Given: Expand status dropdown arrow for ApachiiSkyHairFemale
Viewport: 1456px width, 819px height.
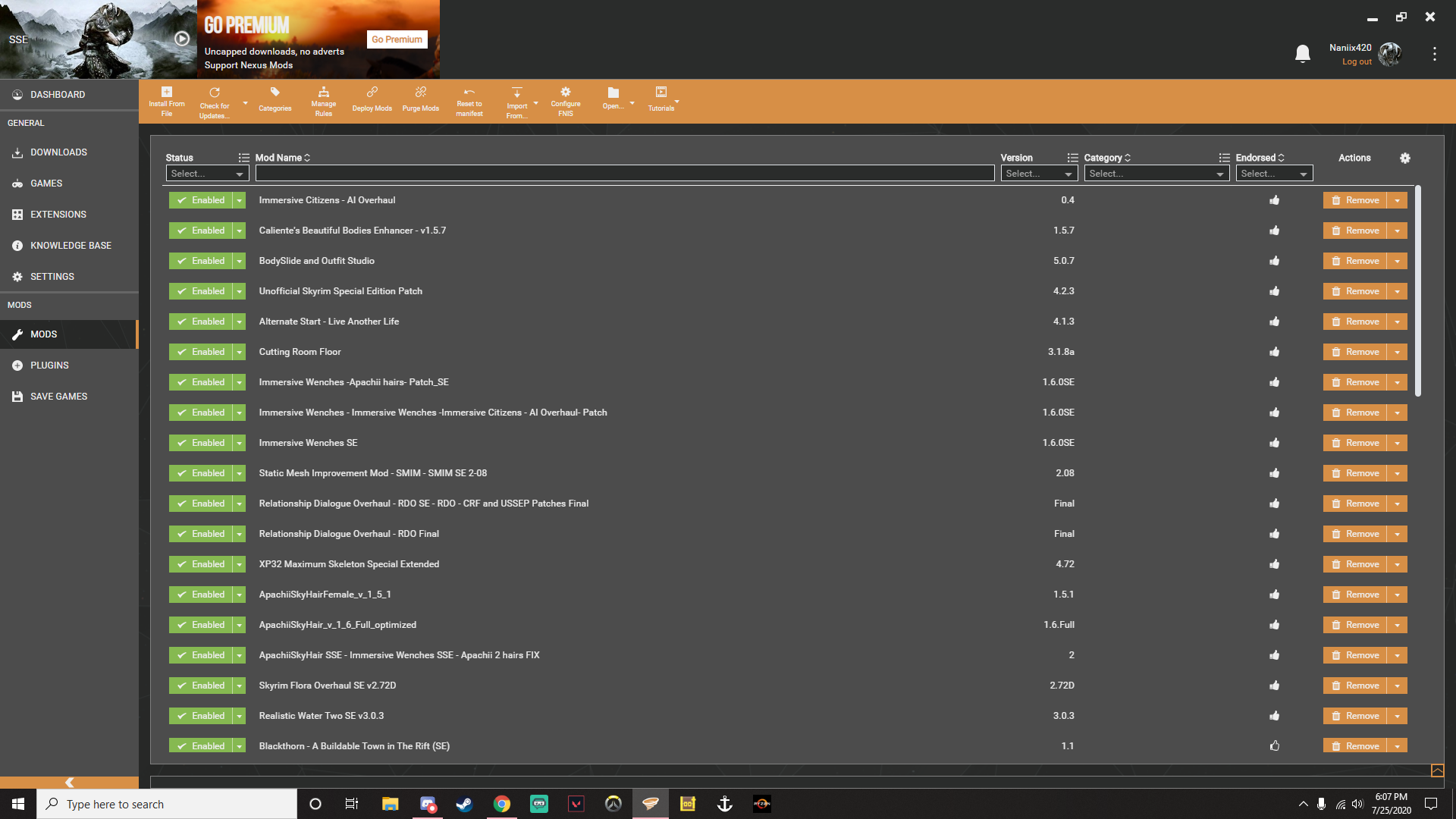Looking at the screenshot, I should point(240,595).
